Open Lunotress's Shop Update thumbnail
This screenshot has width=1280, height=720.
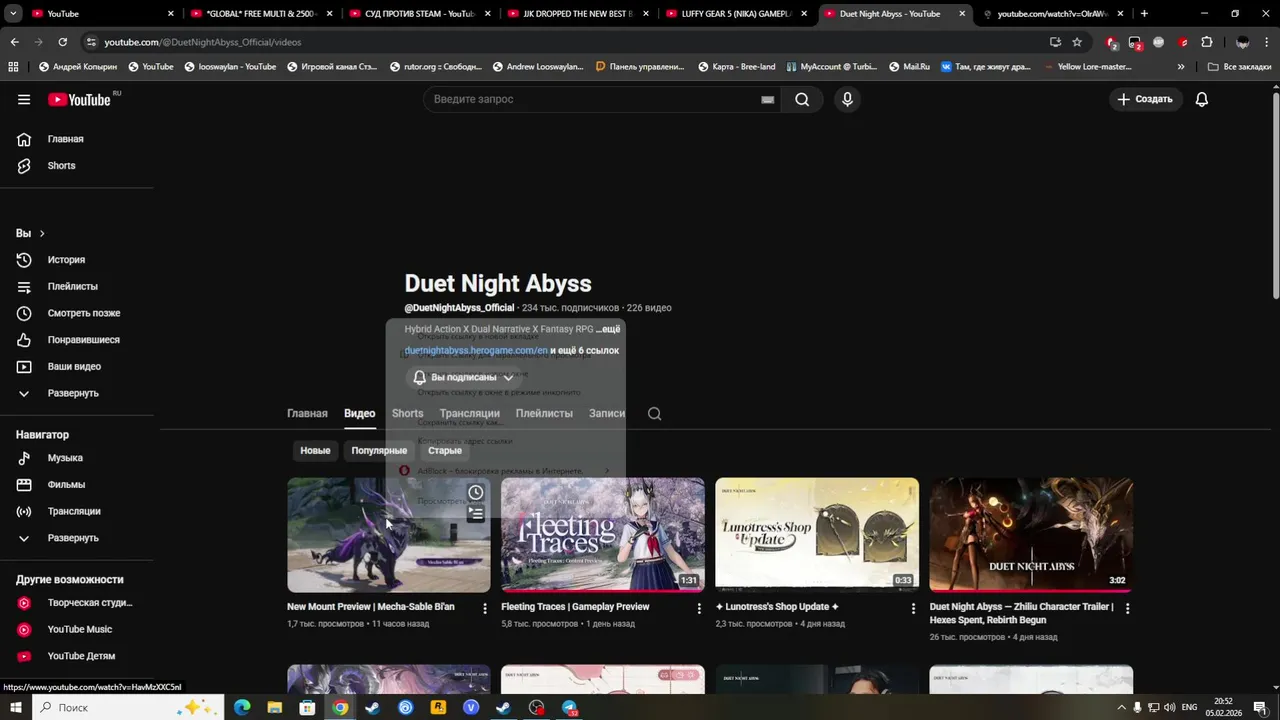817,535
